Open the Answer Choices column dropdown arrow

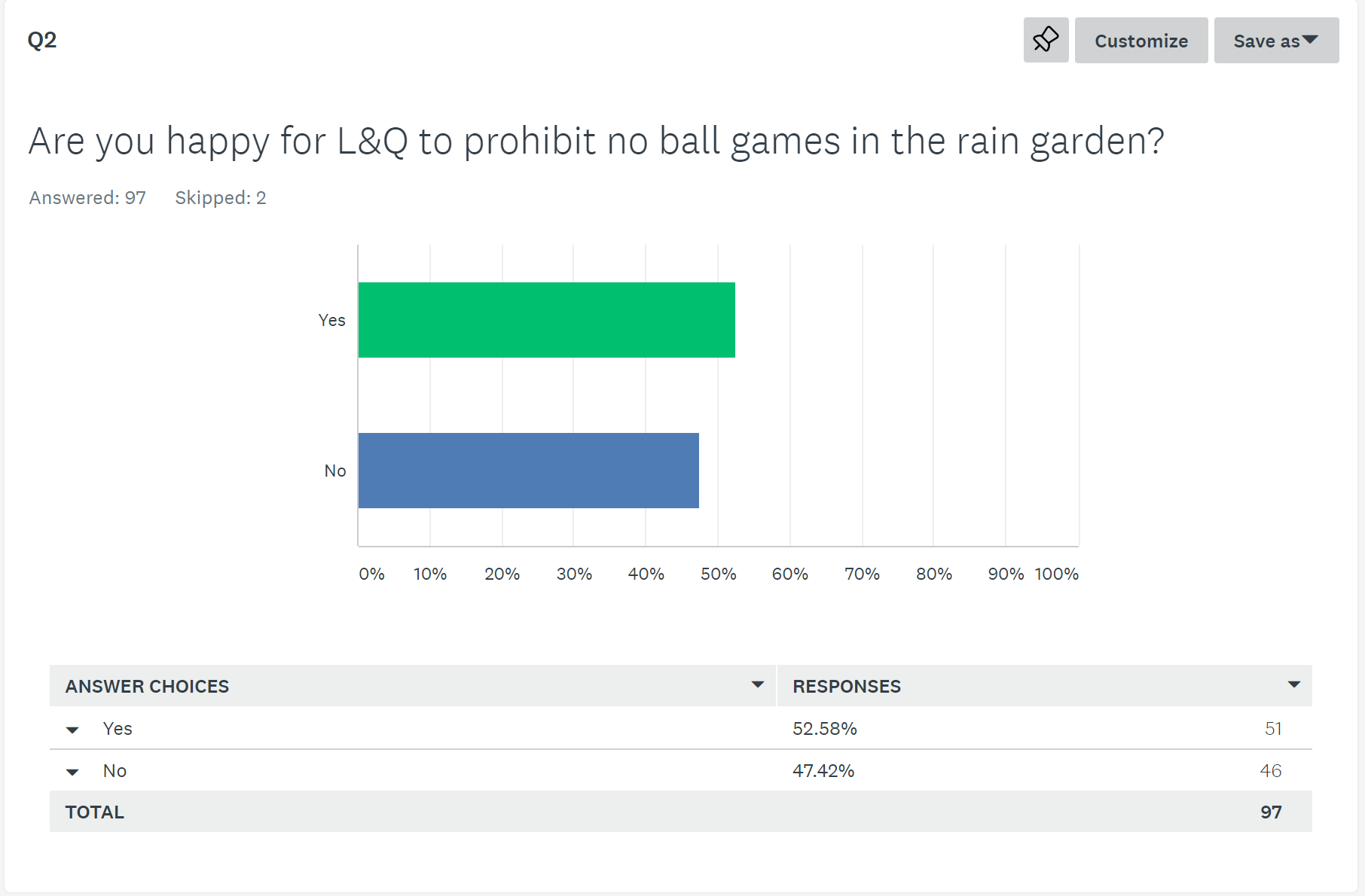[757, 685]
